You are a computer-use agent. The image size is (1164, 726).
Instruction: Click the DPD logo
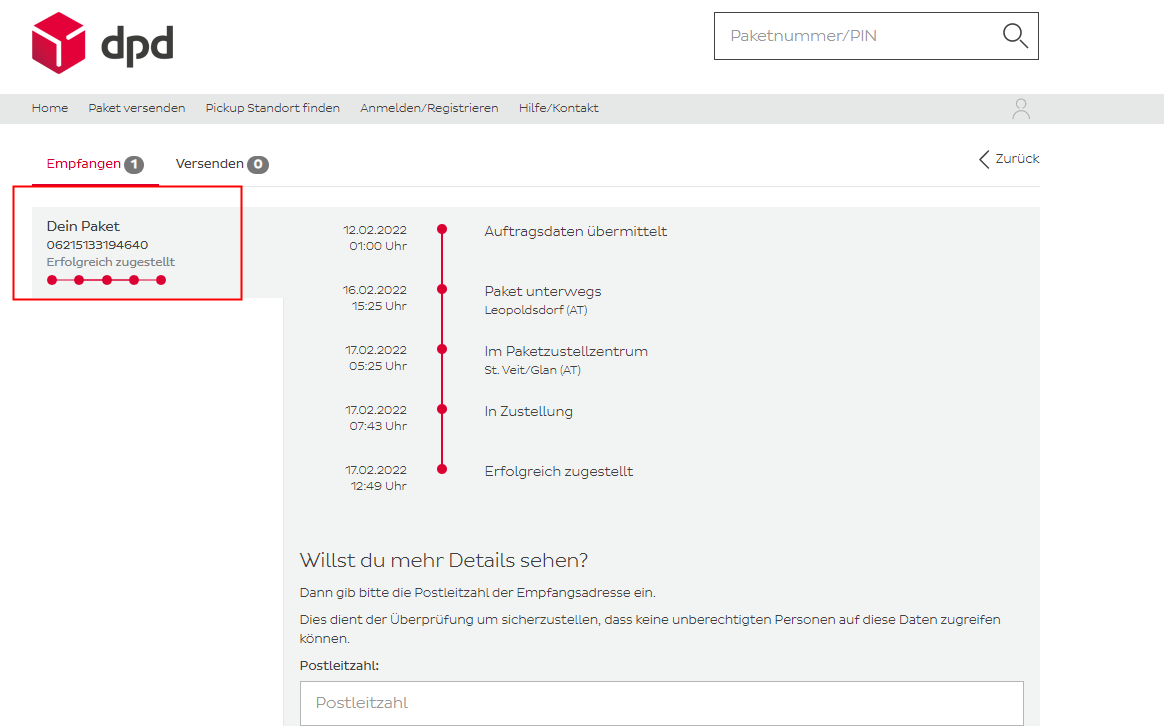102,43
